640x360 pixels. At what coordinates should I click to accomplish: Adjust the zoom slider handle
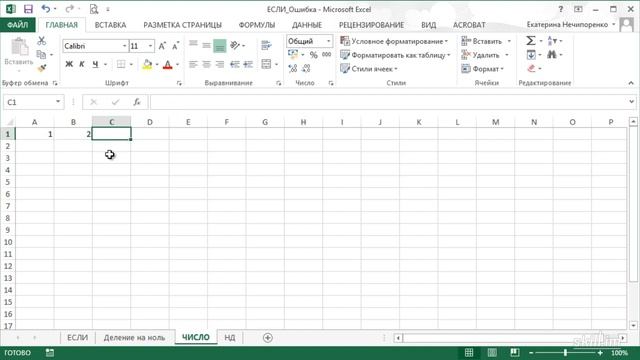[565, 352]
